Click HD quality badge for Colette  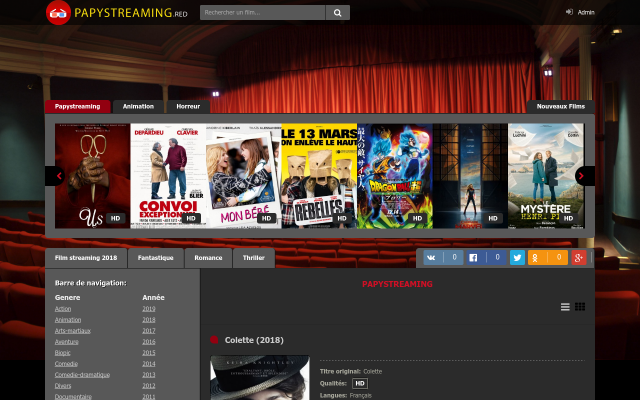click(x=360, y=383)
